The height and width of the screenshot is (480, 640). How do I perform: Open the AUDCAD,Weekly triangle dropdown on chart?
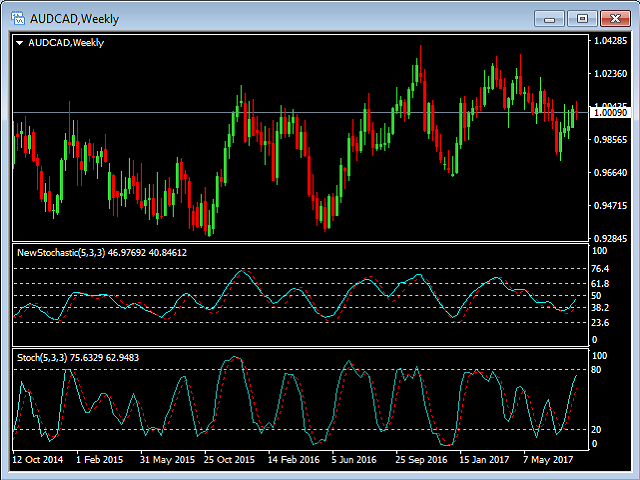(20, 42)
